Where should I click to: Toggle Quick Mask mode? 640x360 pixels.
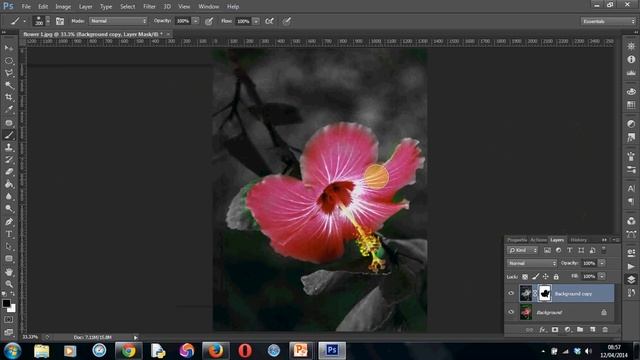click(x=9, y=320)
